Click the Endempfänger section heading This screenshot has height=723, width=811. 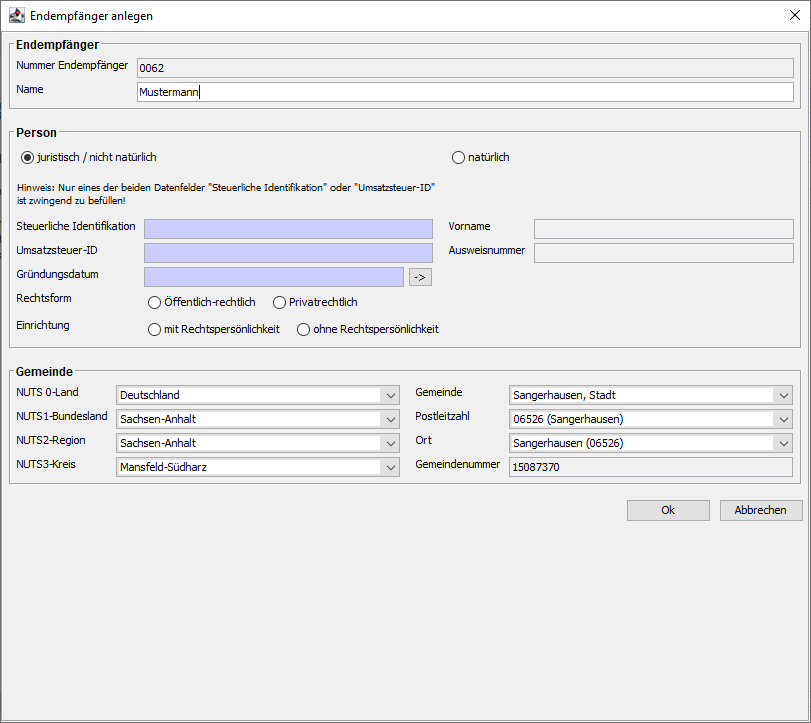57,45
